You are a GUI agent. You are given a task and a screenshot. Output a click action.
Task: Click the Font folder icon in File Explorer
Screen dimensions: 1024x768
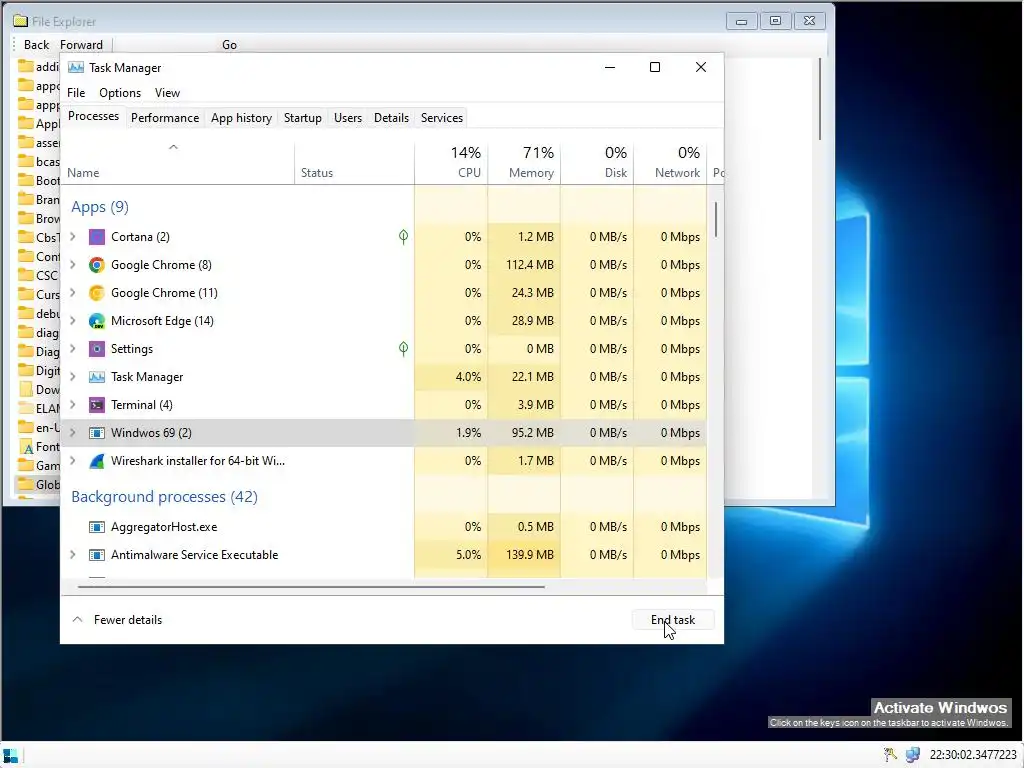[x=26, y=447]
